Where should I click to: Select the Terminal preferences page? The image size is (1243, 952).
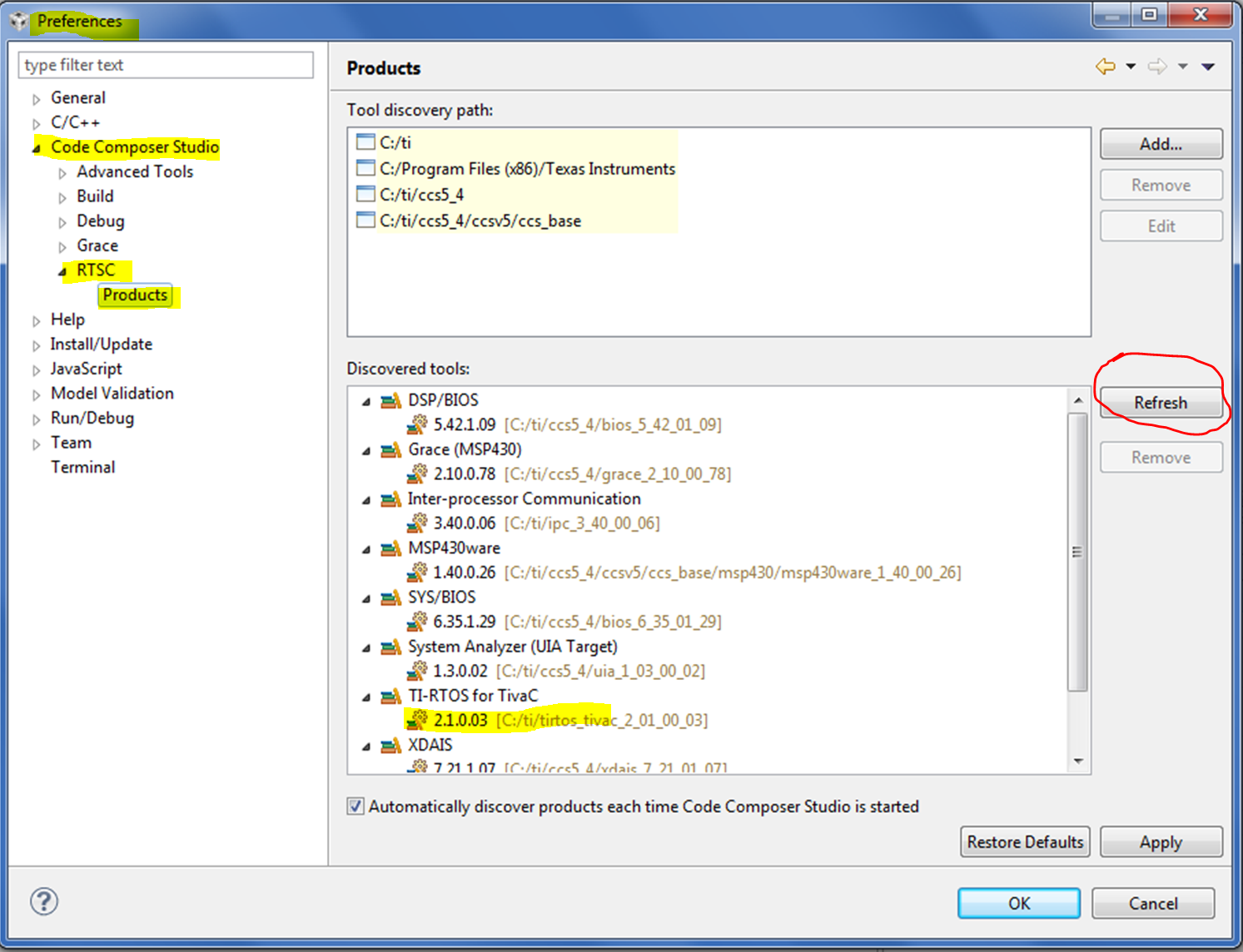82,467
